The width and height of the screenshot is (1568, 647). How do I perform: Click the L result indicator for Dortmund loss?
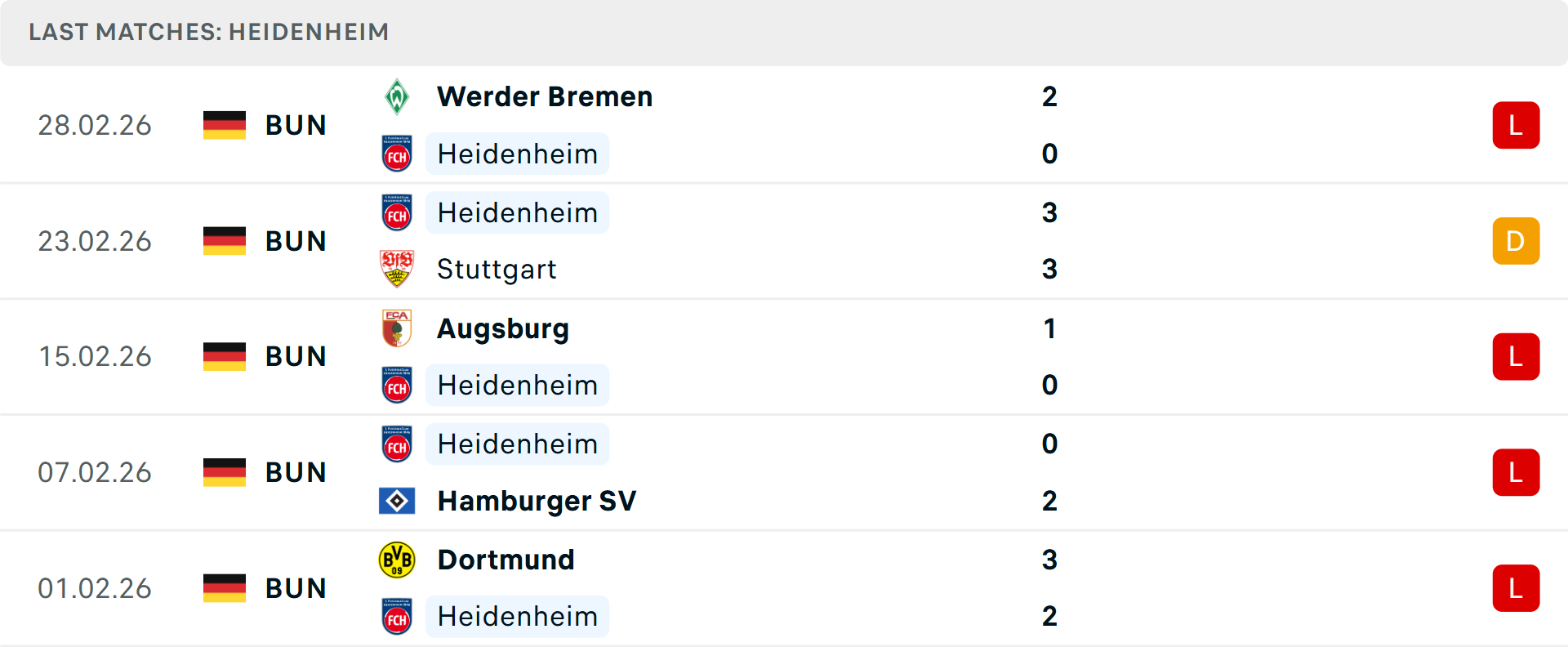pos(1516,587)
